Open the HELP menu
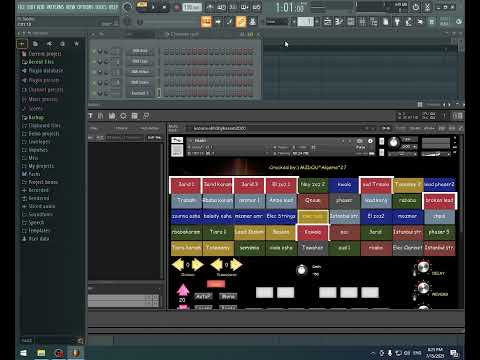This screenshot has width=480, height=360. (113, 7)
